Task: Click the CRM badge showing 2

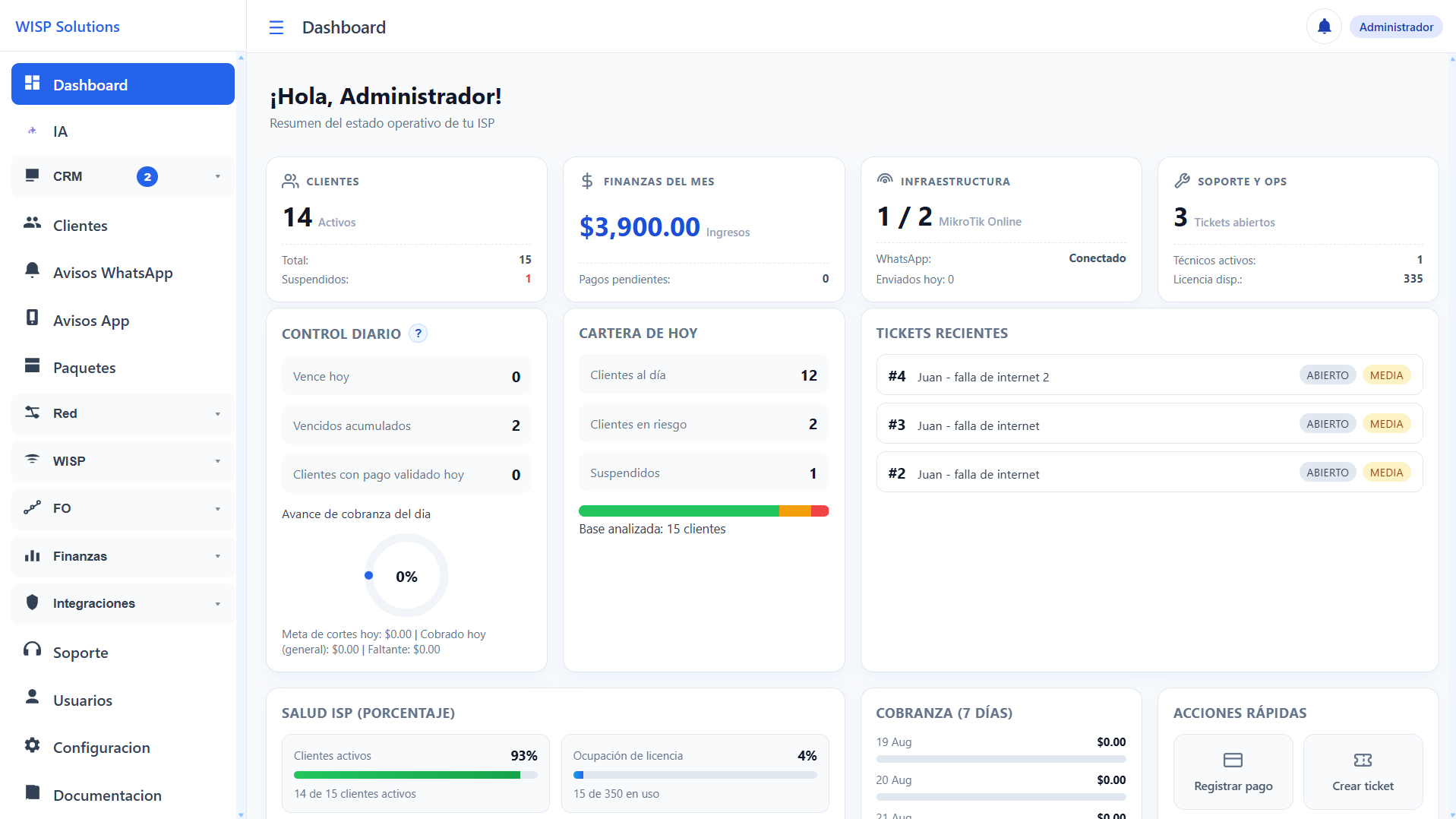Action: 147,176
